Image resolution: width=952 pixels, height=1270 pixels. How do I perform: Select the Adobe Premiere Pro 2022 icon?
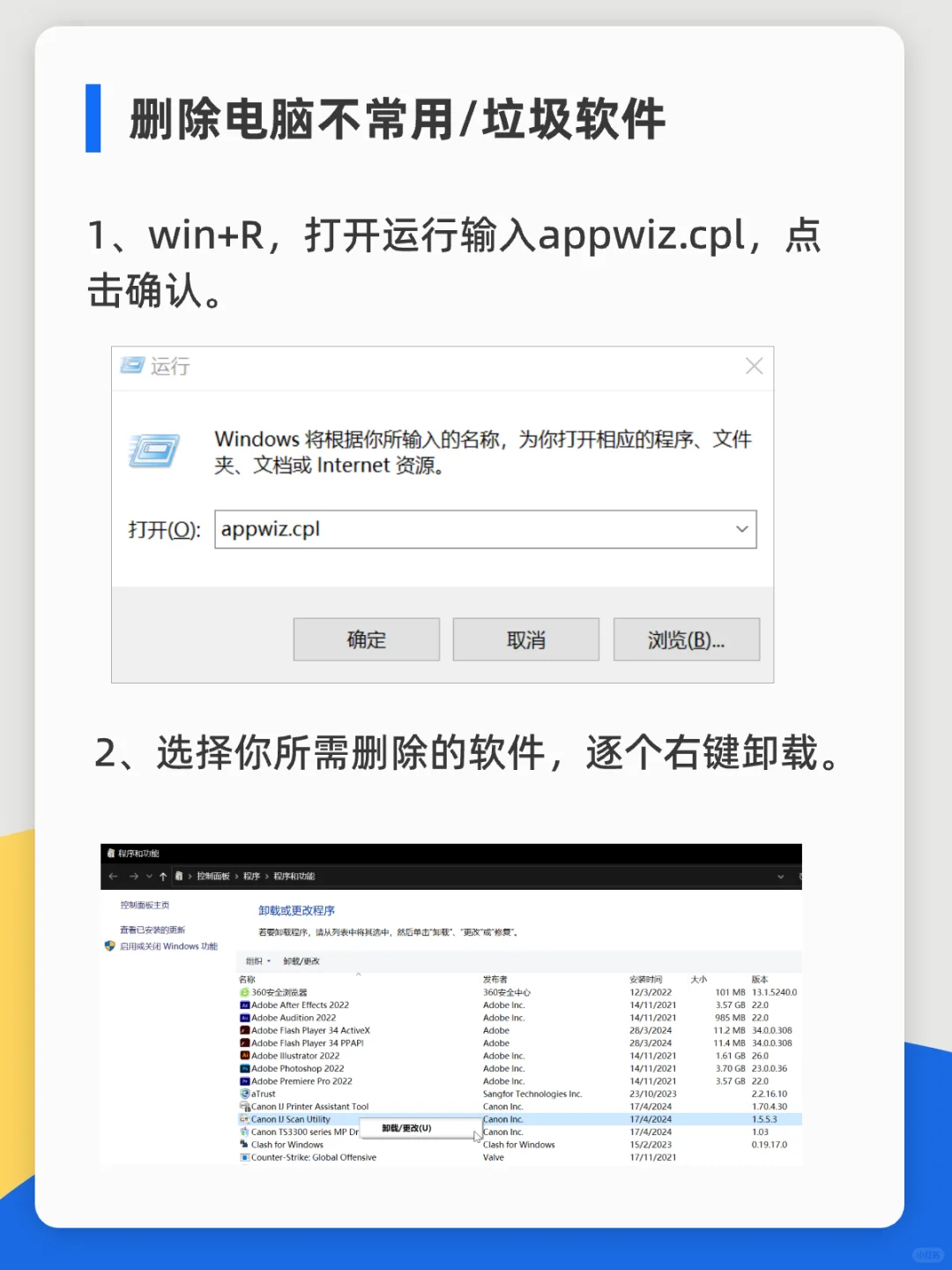click(246, 1081)
